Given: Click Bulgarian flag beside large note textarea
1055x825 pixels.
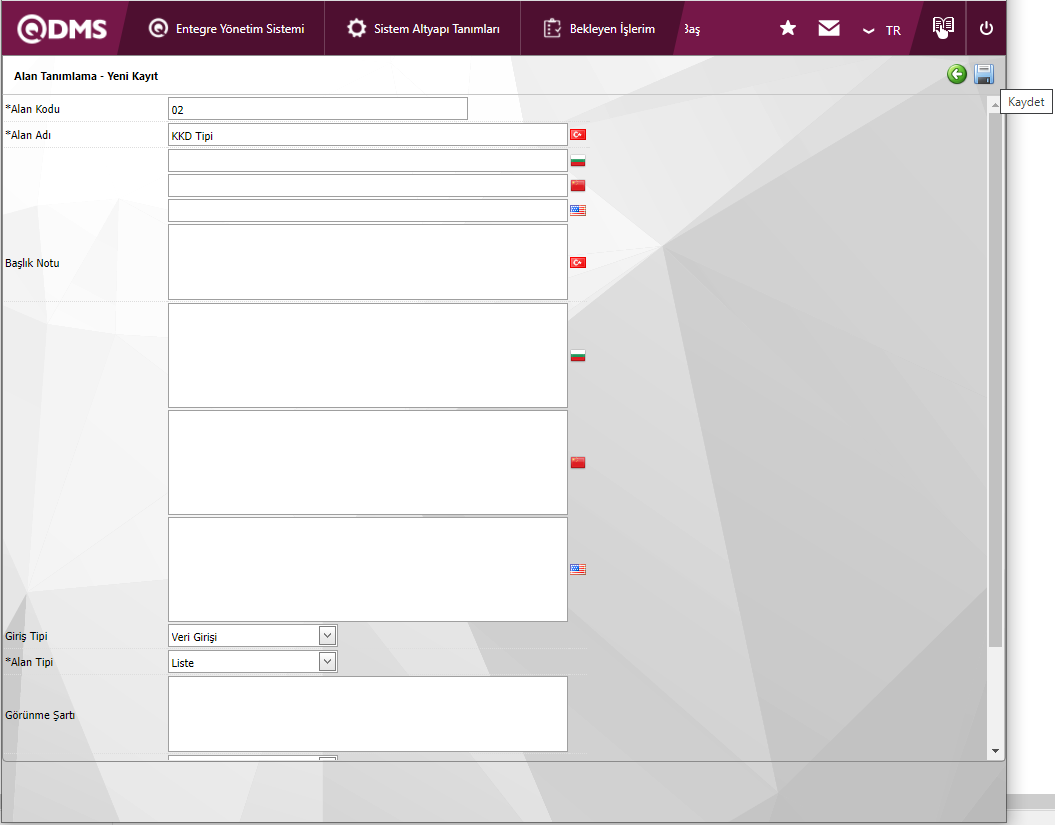Looking at the screenshot, I should 578,355.
